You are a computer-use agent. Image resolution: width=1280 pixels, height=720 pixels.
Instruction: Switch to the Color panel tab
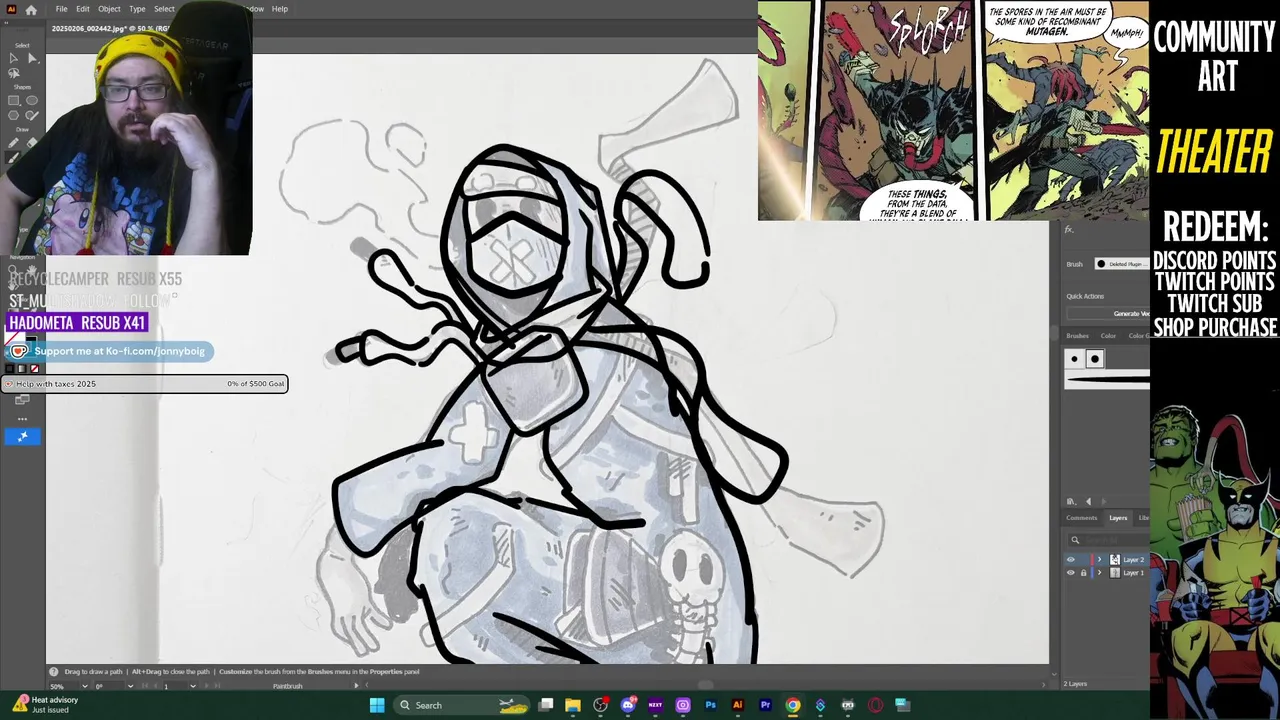tap(1108, 336)
